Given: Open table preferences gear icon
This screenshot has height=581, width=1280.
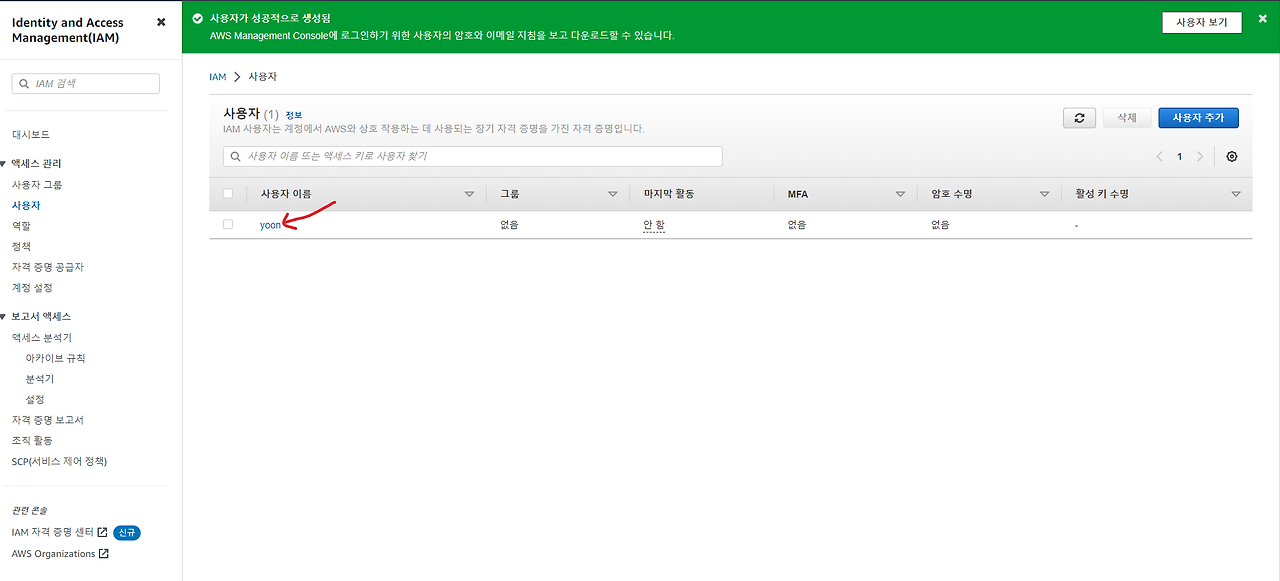Looking at the screenshot, I should point(1231,157).
